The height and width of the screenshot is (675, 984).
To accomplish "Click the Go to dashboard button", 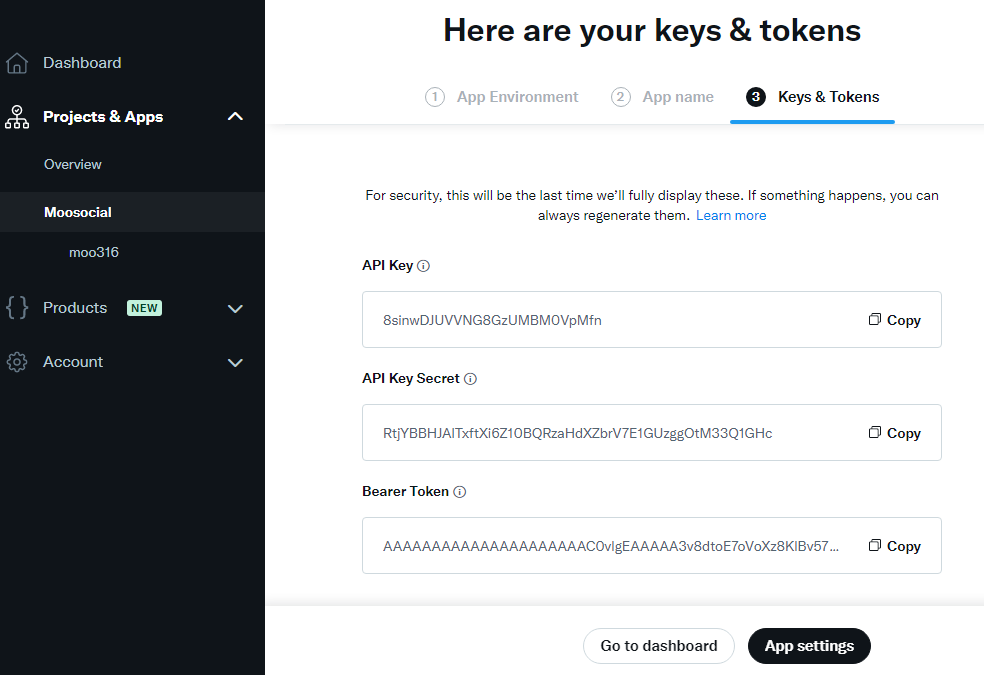I will point(659,646).
